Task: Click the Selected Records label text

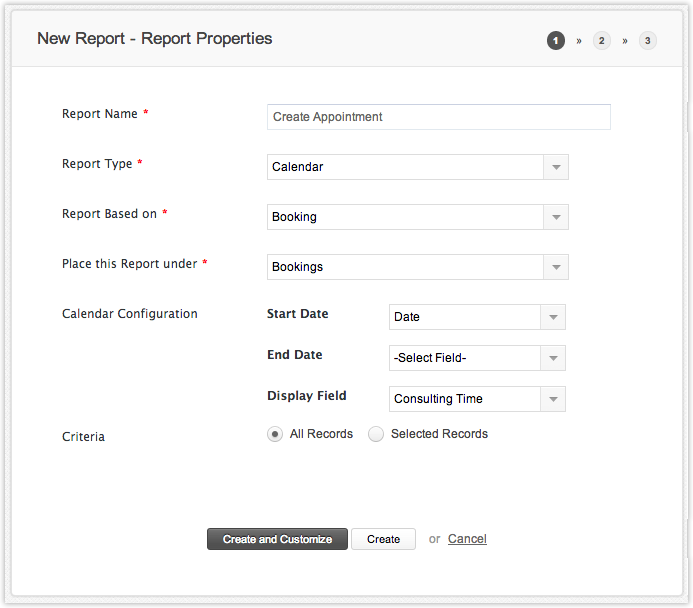Action: 439,434
